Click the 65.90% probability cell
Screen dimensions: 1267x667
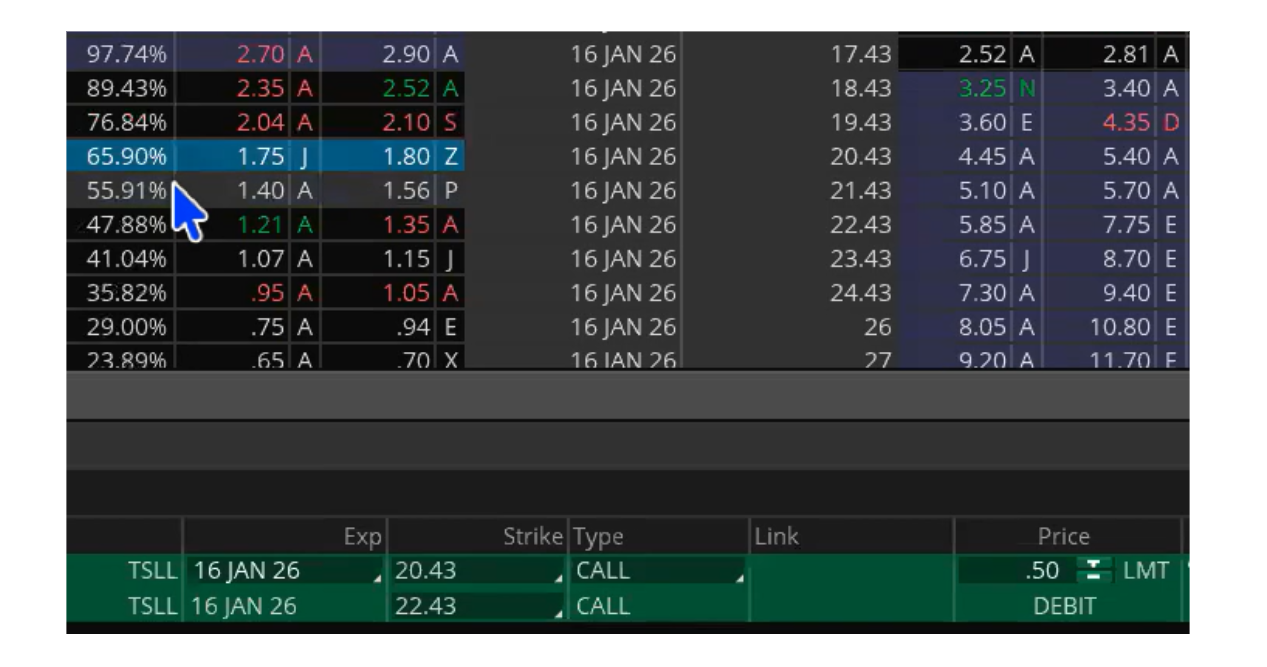click(126, 157)
